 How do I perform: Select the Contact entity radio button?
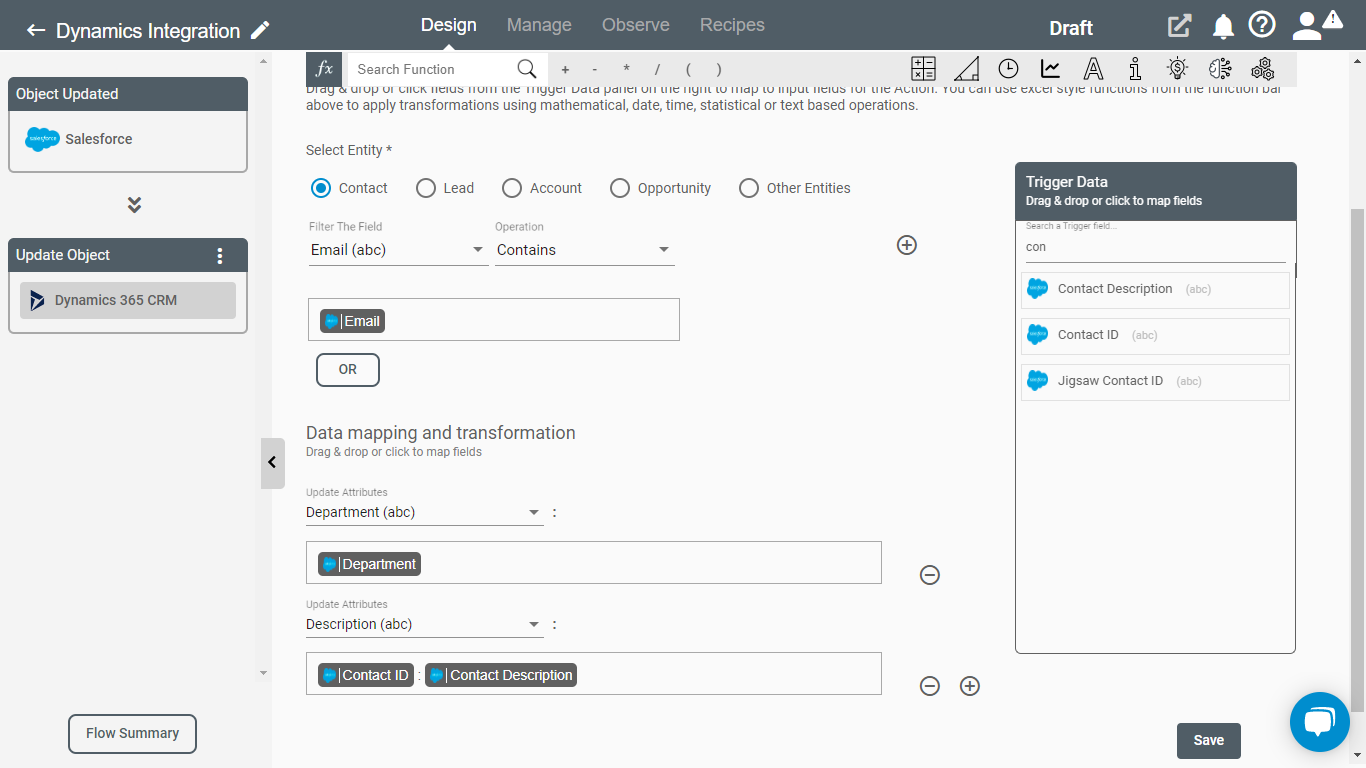click(x=321, y=188)
